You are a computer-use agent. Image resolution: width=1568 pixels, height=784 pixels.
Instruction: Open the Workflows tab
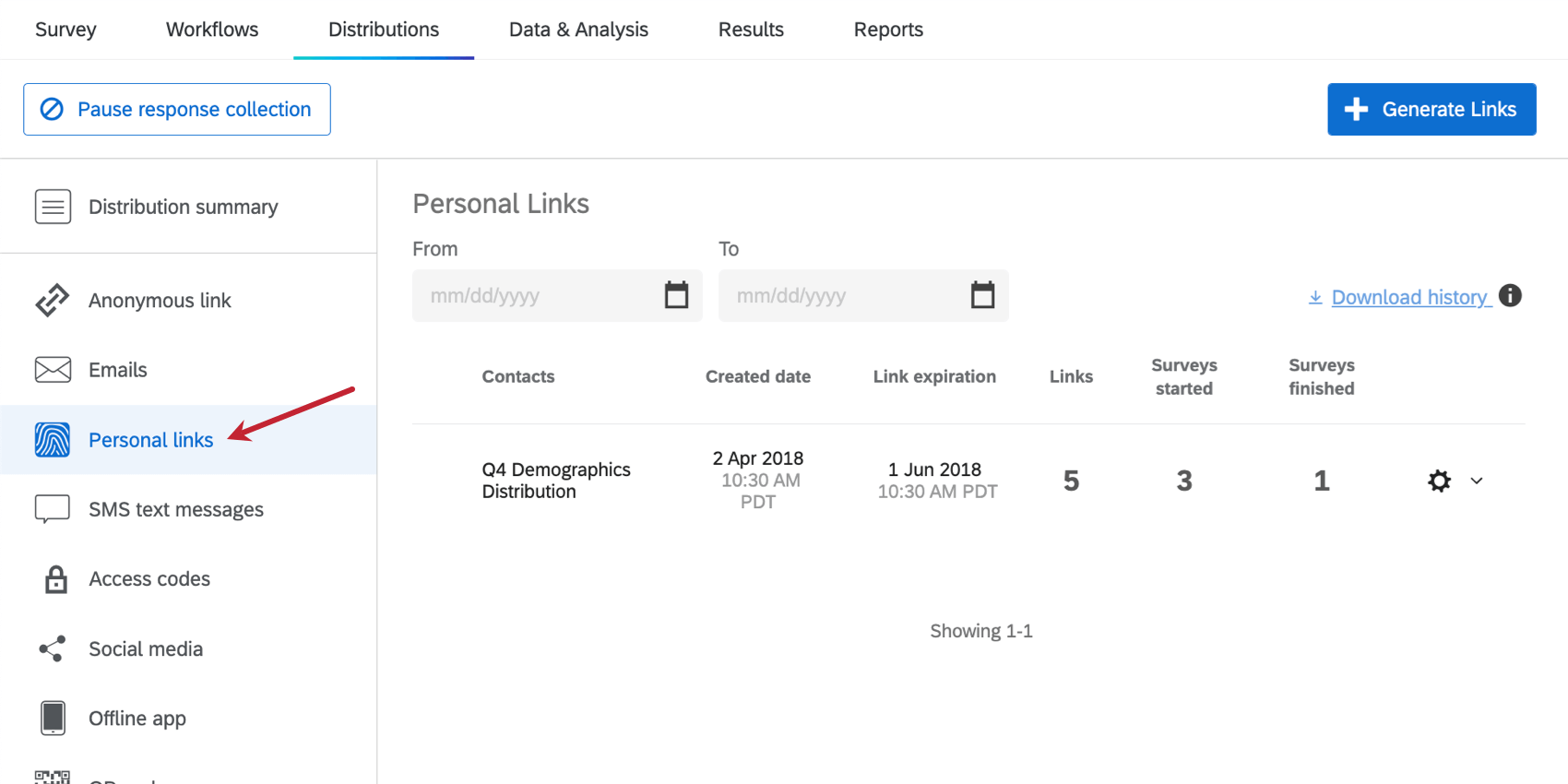[212, 30]
